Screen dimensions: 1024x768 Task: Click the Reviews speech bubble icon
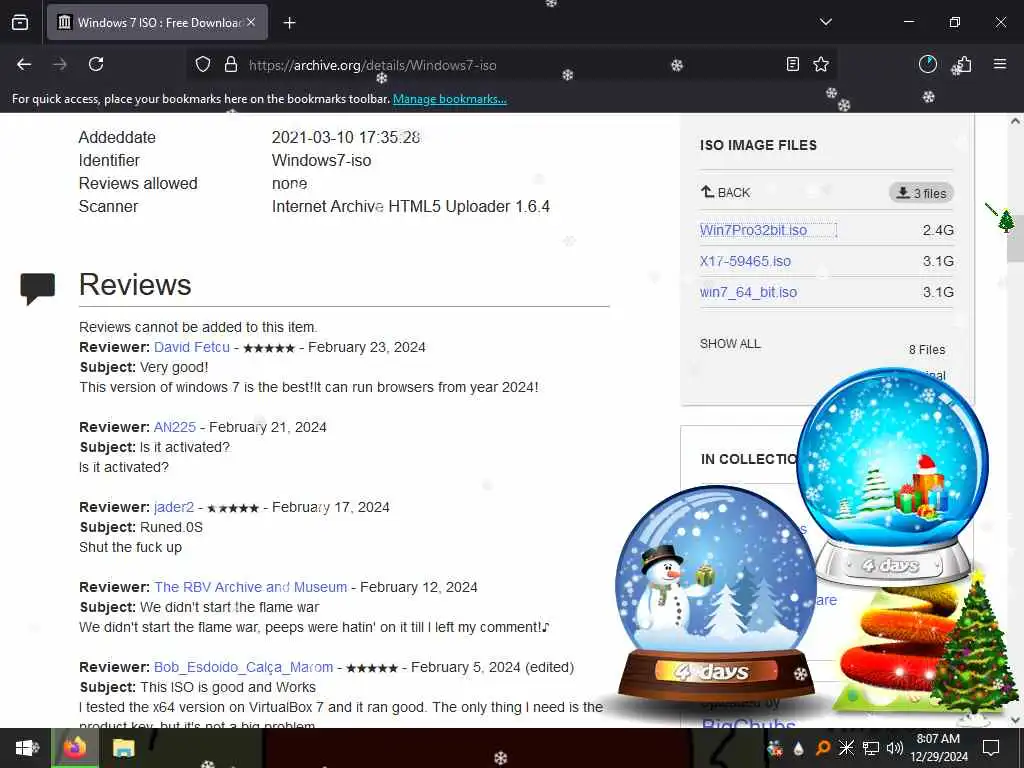(x=37, y=288)
